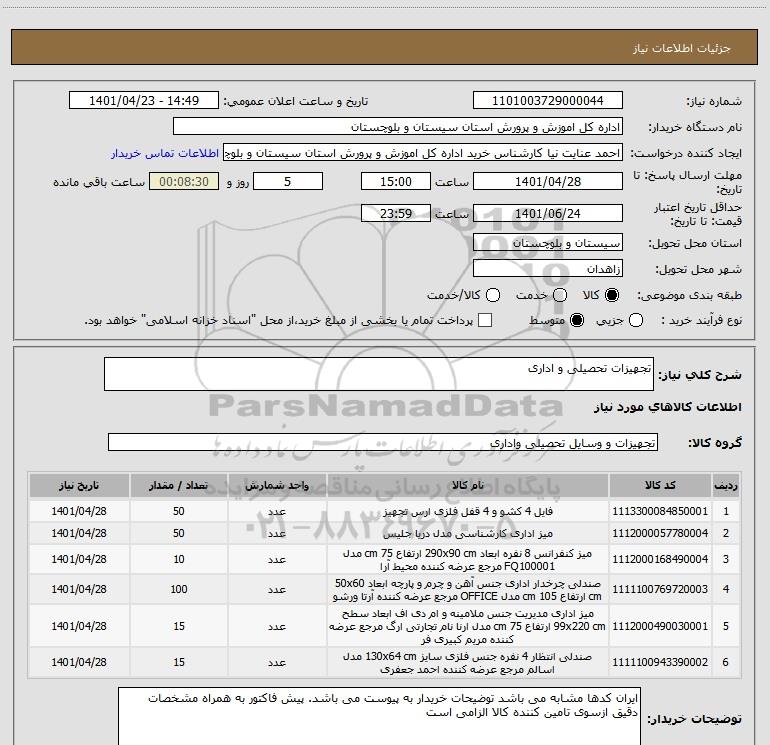The image size is (770, 745).
Task: Click the general description box تجهیزات تحصیلی و اداری
Action: 379,374
